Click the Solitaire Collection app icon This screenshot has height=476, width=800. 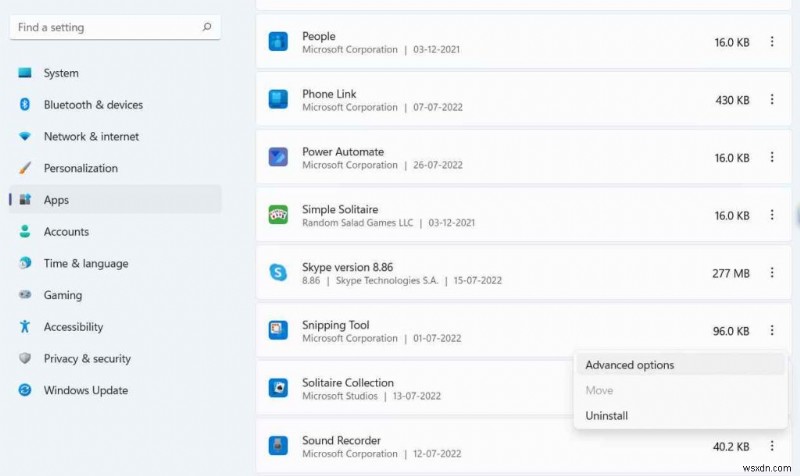pyautogui.click(x=278, y=388)
